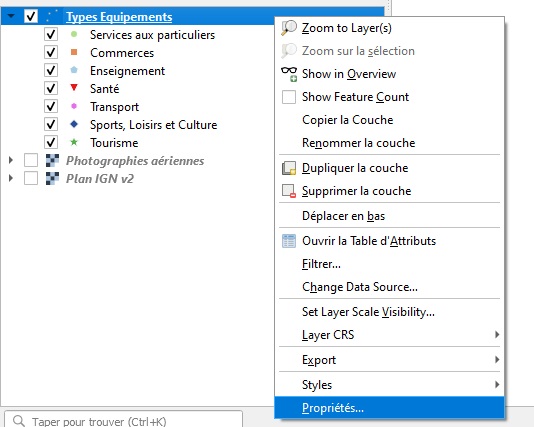Open Ouvrir la Table d'Attributs

(x=389, y=241)
